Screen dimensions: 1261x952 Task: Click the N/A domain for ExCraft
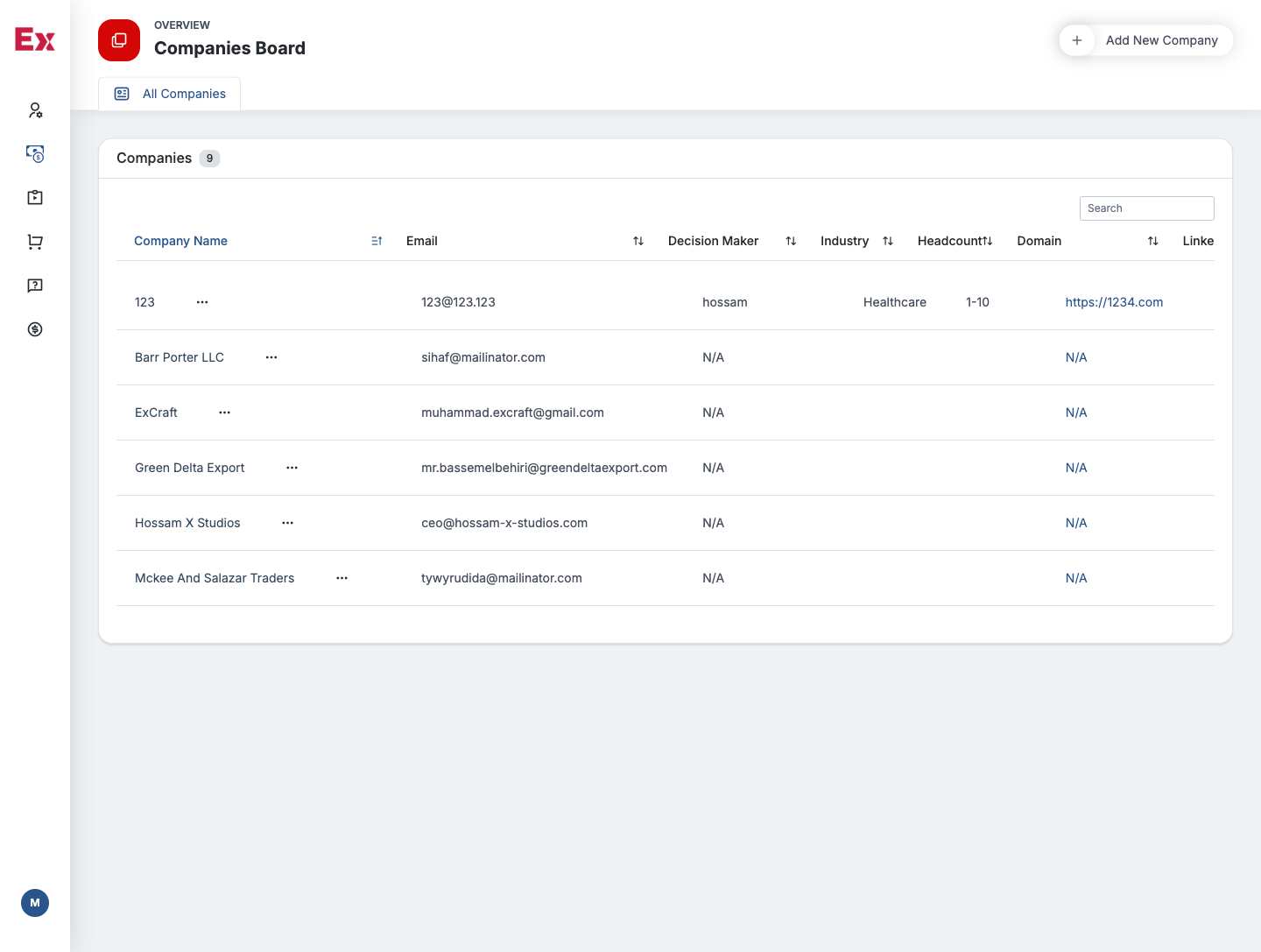click(1076, 413)
